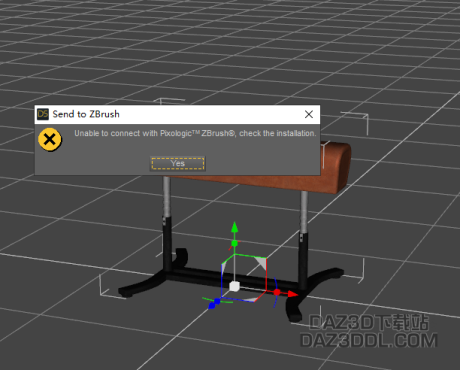Click the left silver post of the stand
This screenshot has width=460, height=370.
click(166, 197)
